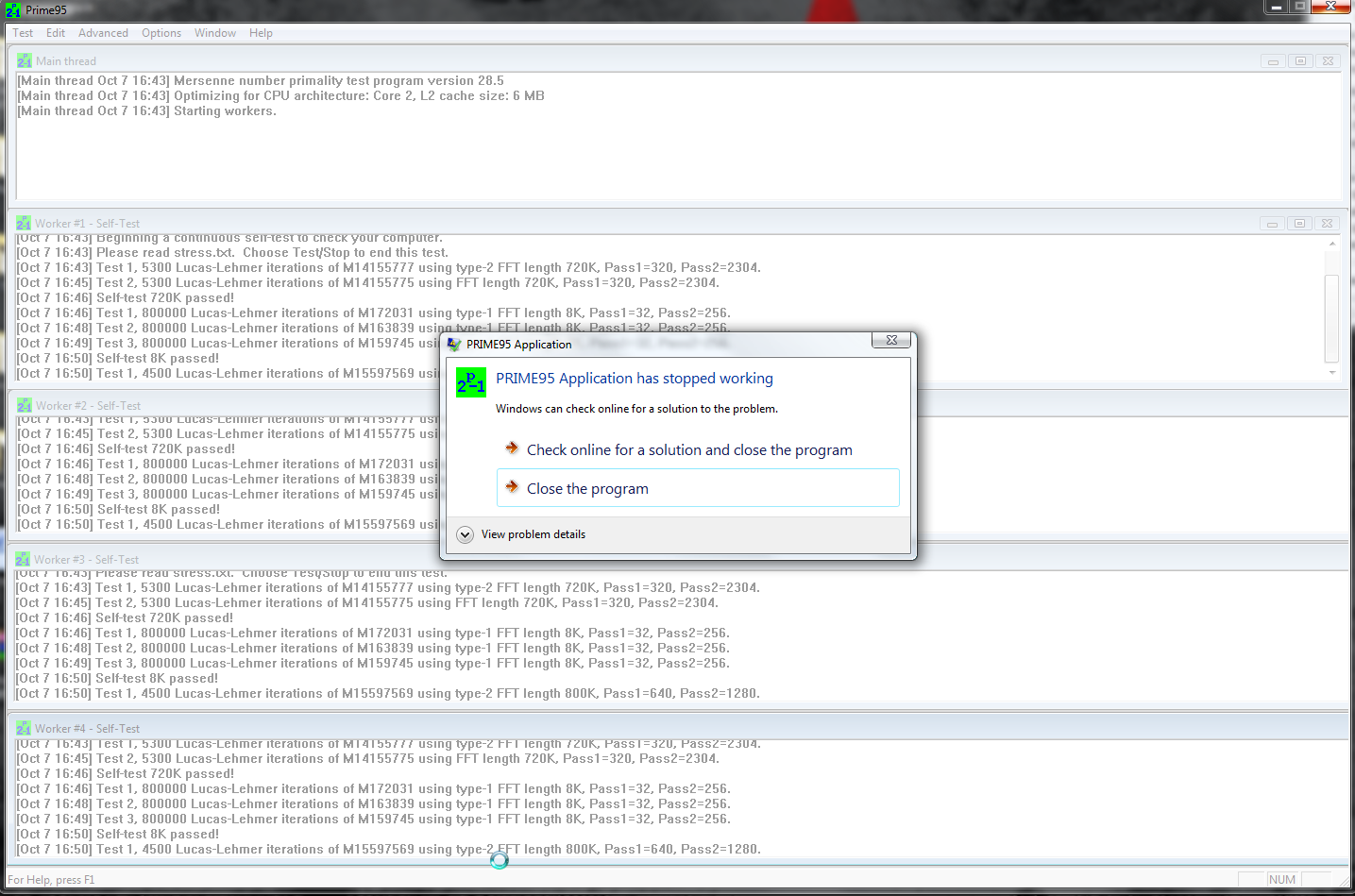Click 'Self-test 8K passed!' in Worker #3
1355x896 pixels.
pos(117,679)
